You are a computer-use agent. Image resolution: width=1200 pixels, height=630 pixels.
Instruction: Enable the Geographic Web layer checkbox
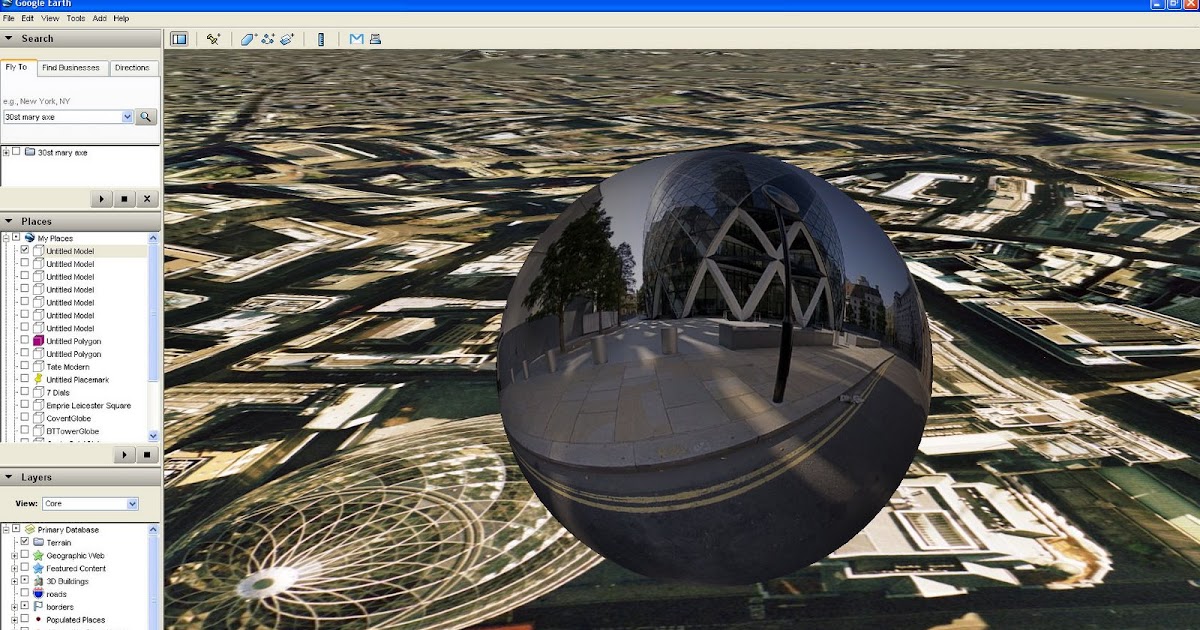coord(24,555)
